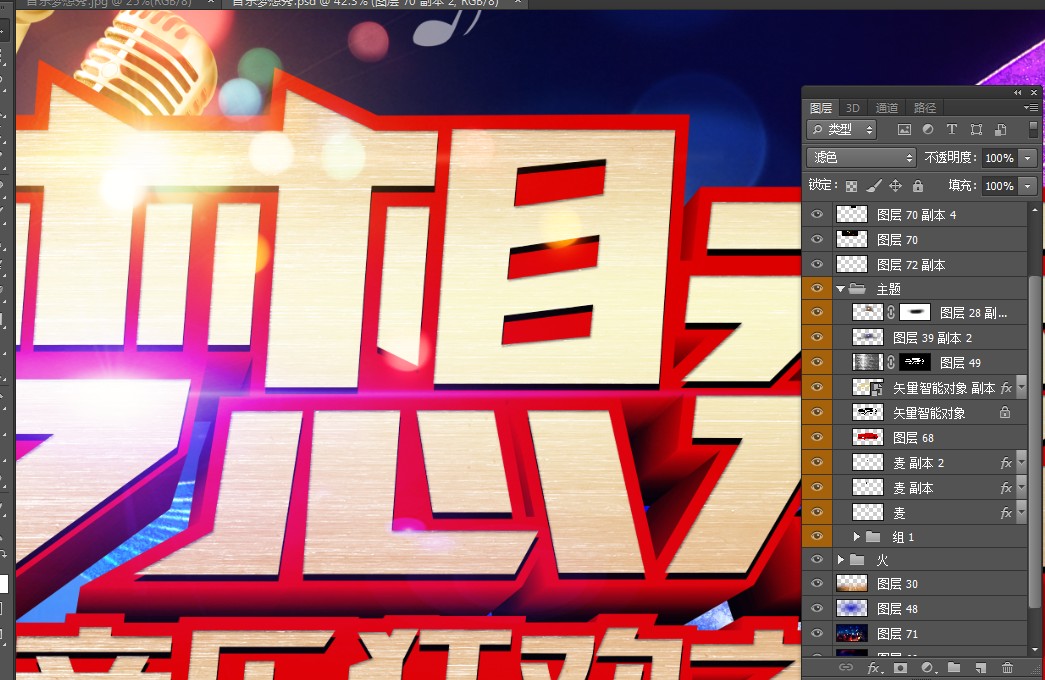Switch to the 通道 tab

(886, 107)
